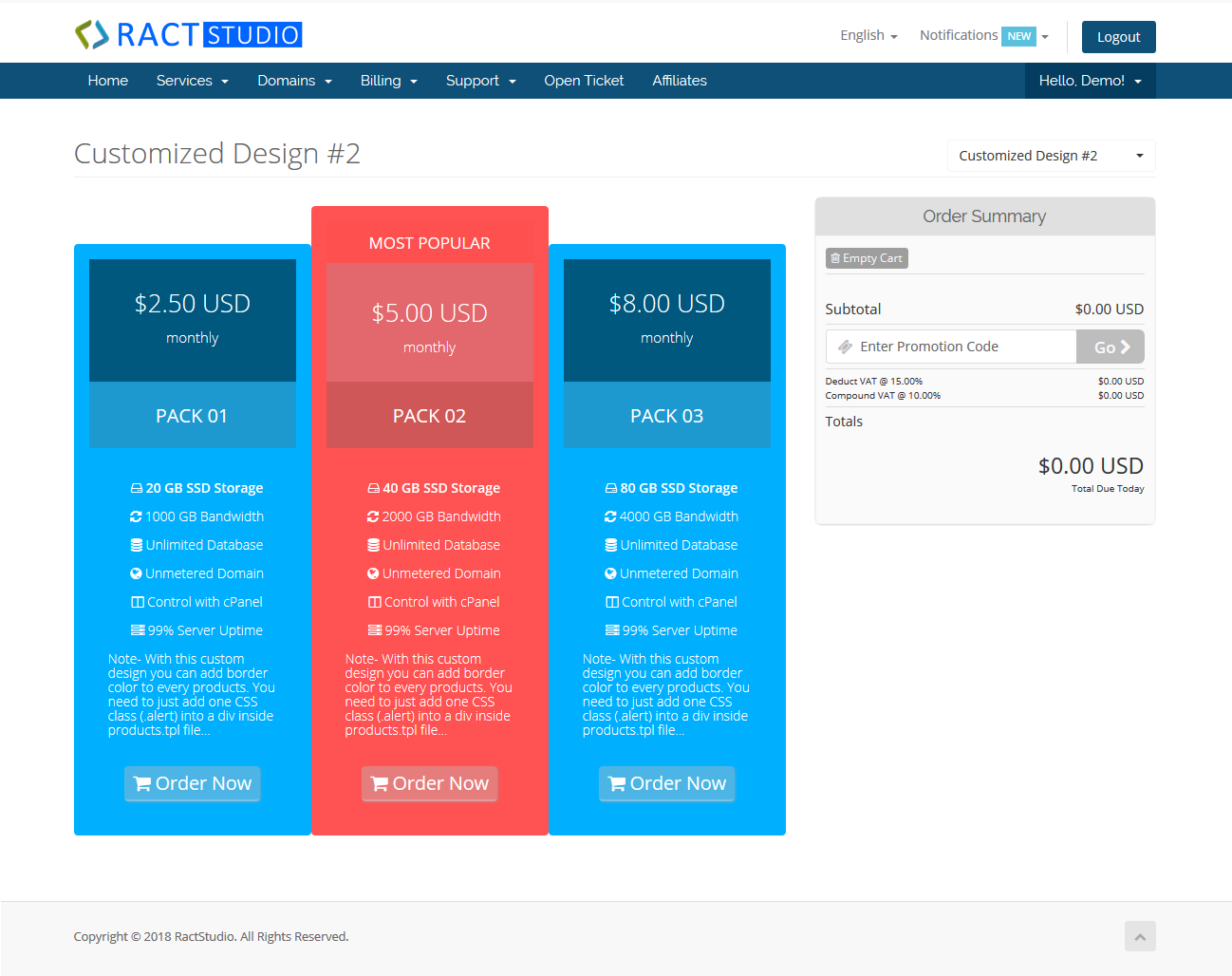The height and width of the screenshot is (976, 1232).
Task: Open the Services menu
Action: coord(192,81)
